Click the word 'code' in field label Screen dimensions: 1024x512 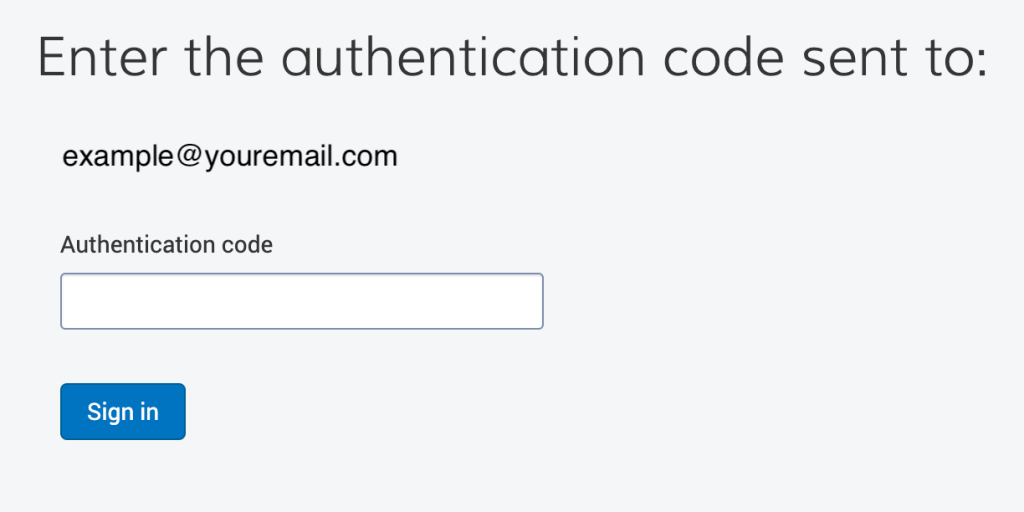pyautogui.click(x=247, y=245)
